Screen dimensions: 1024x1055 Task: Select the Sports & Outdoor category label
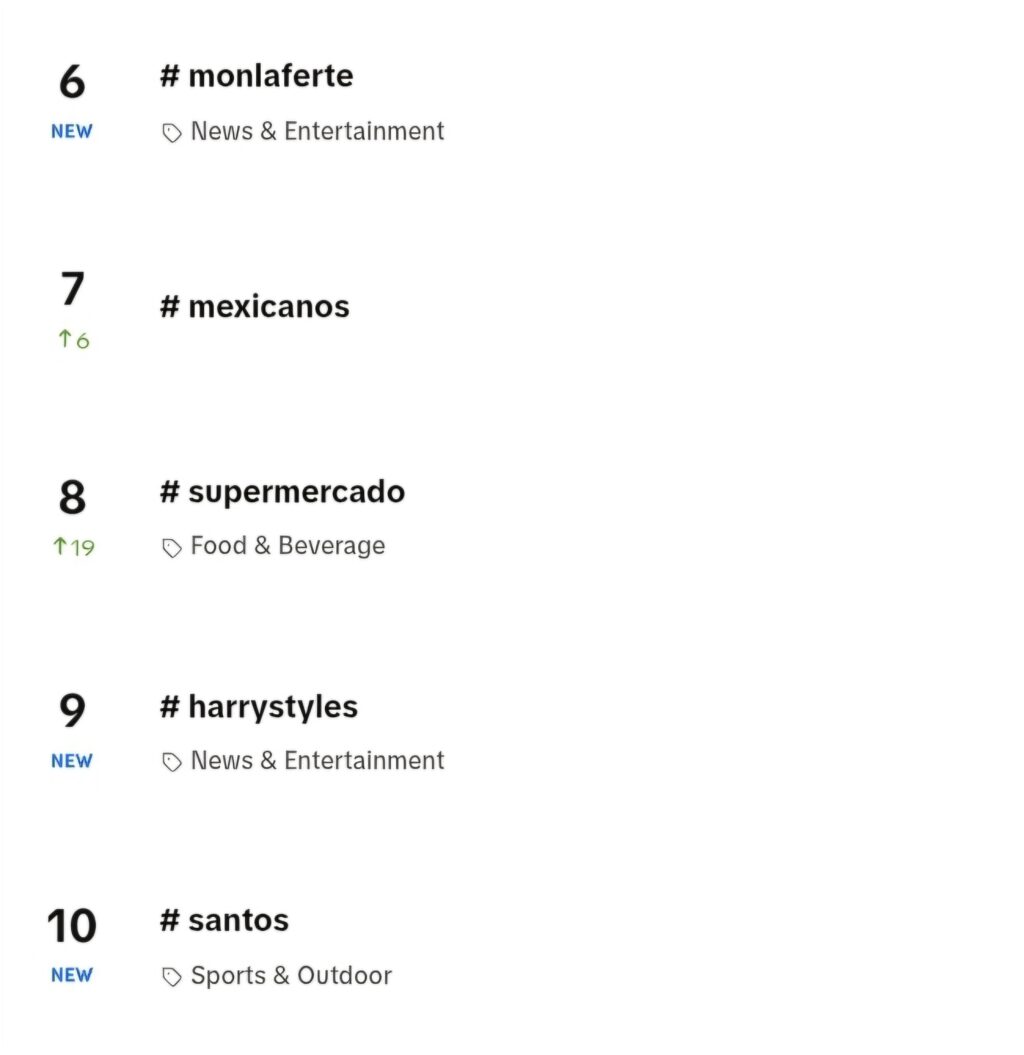(x=291, y=976)
